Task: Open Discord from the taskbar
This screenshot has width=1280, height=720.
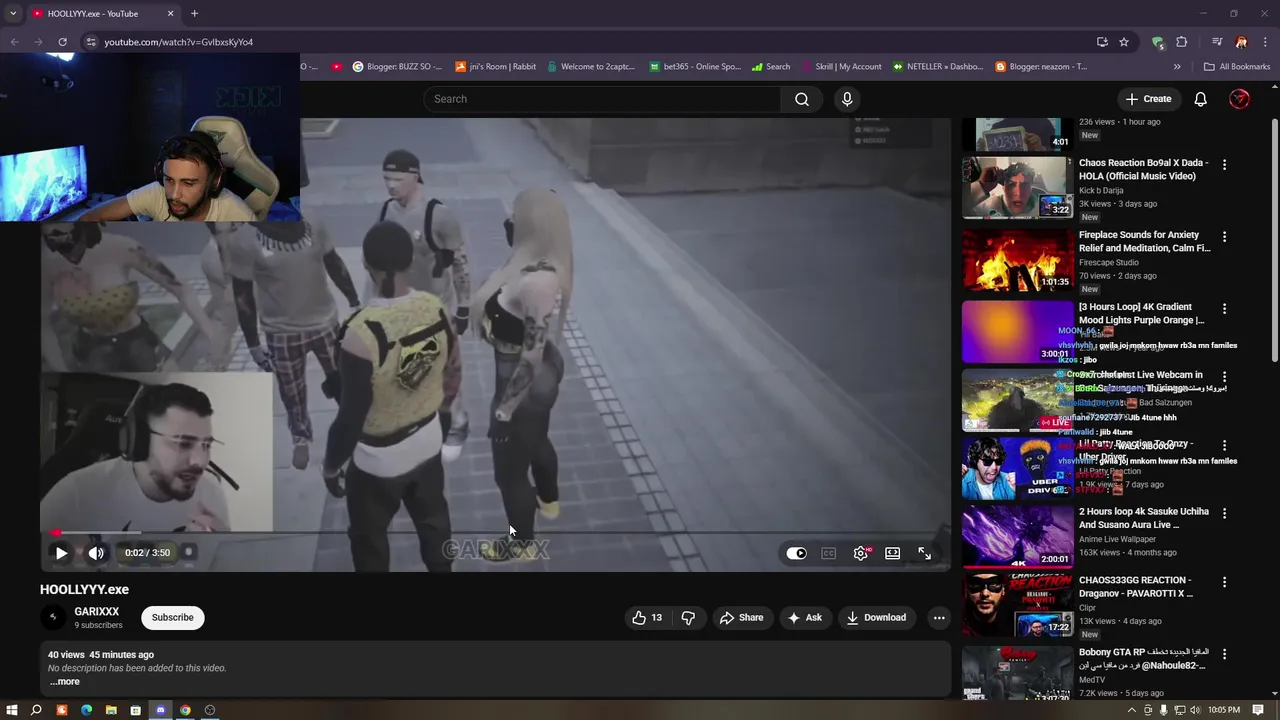Action: click(x=160, y=710)
